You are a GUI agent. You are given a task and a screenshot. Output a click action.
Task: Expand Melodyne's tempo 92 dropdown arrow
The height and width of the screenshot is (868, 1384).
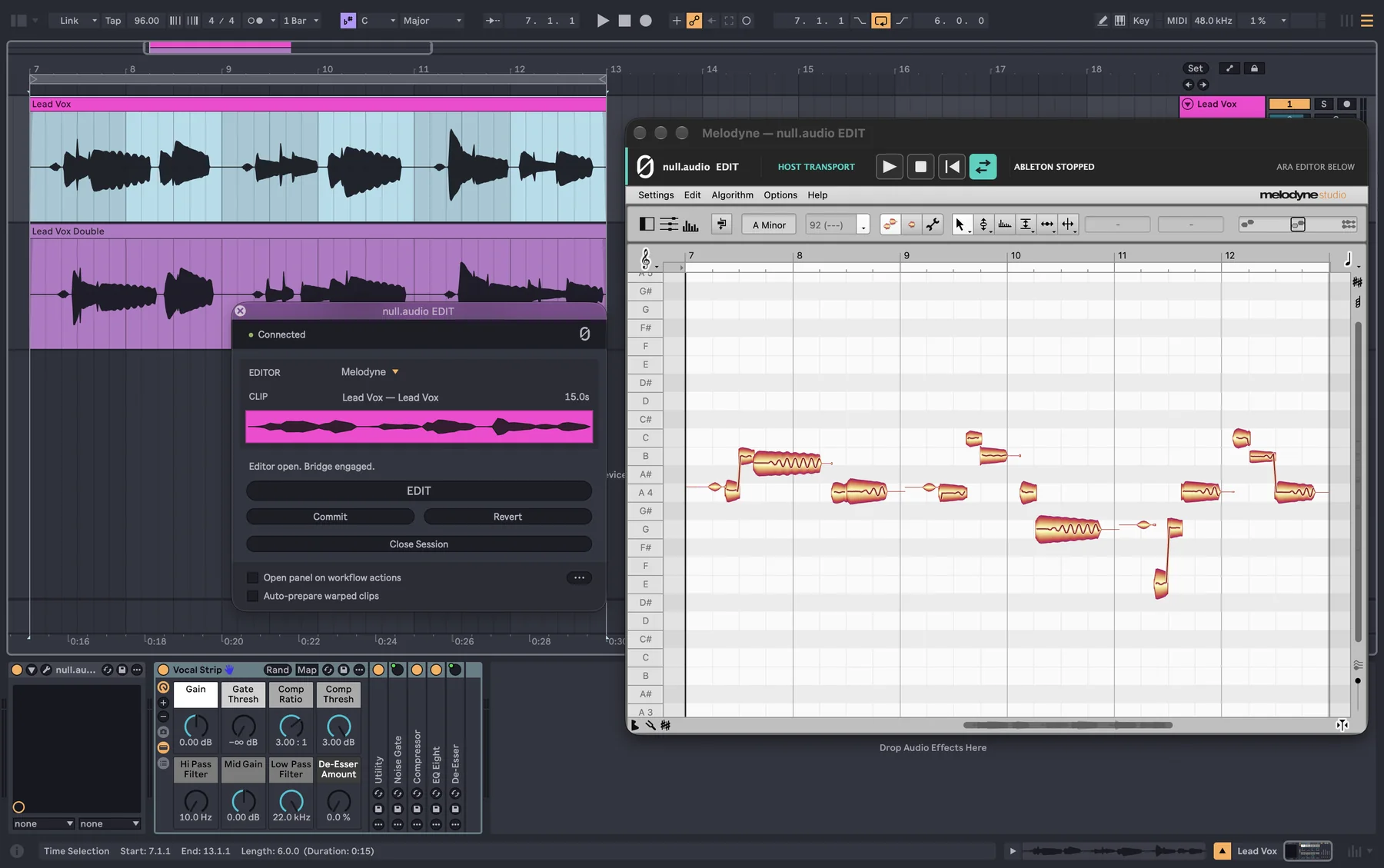863,225
